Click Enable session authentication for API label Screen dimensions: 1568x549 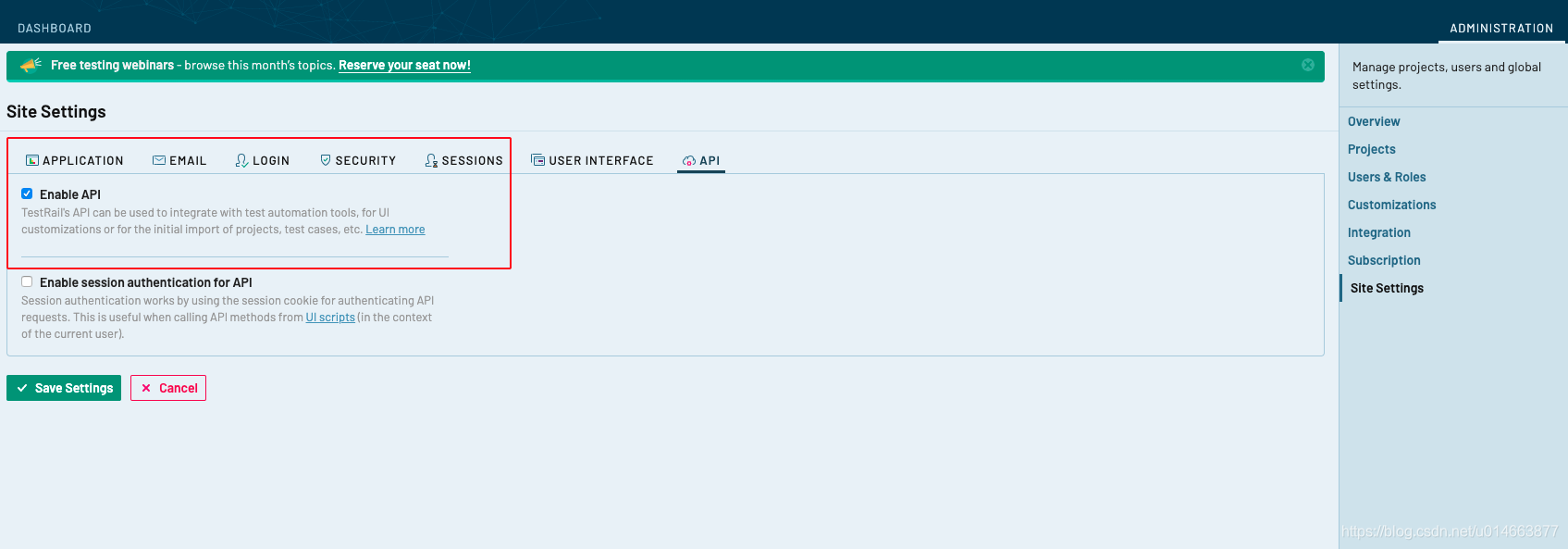click(x=146, y=282)
